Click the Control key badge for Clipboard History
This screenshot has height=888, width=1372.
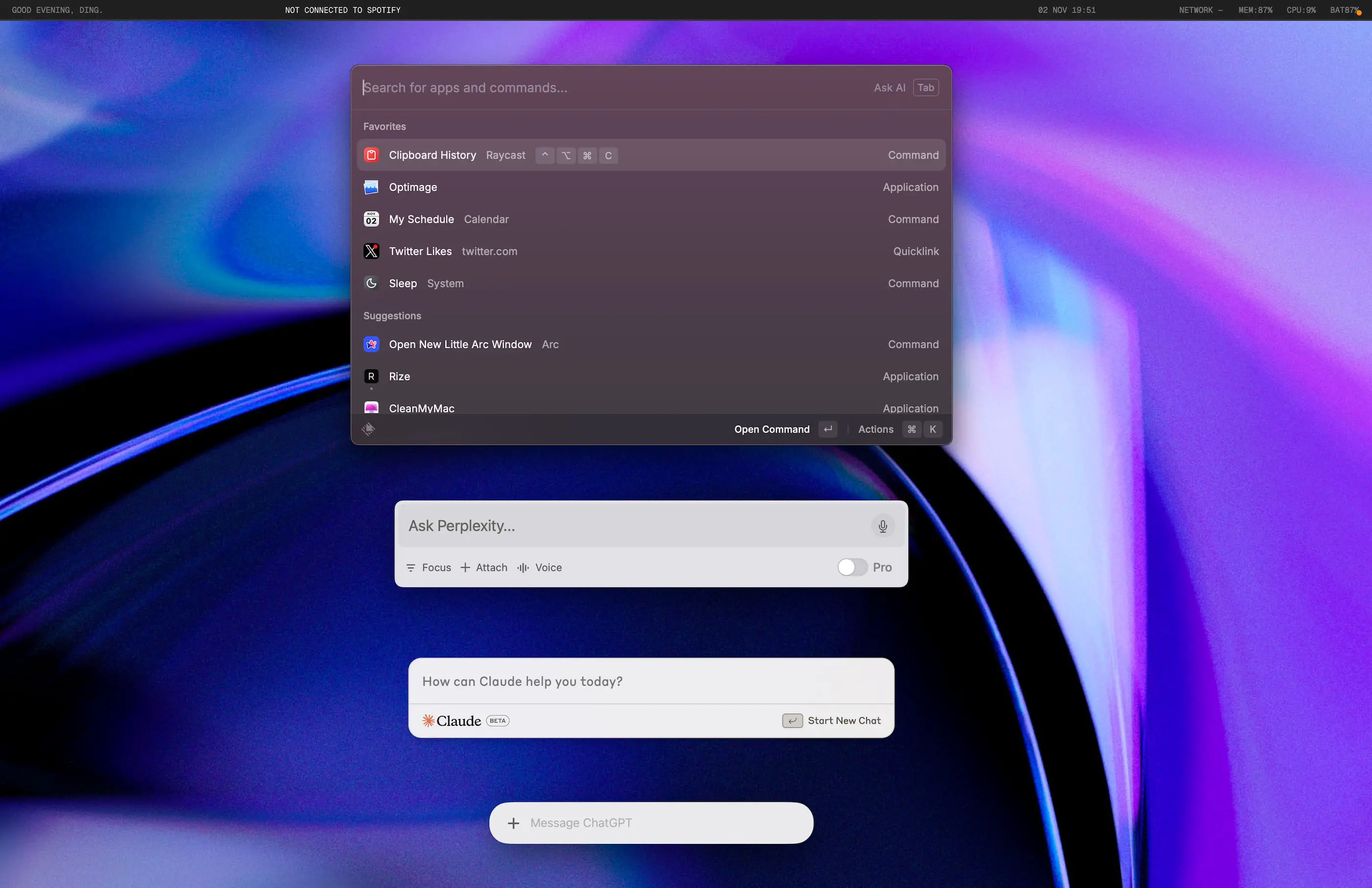[545, 156]
